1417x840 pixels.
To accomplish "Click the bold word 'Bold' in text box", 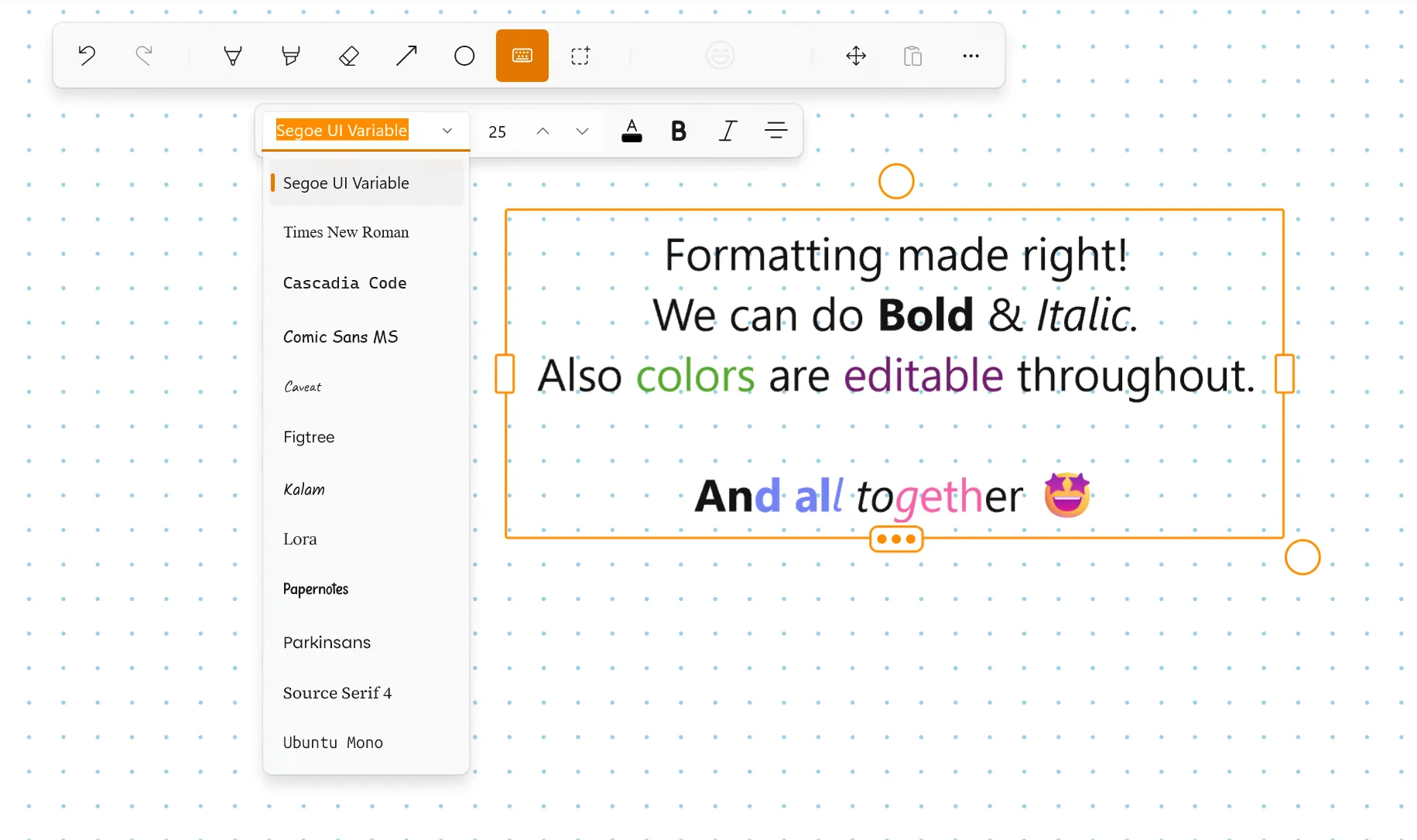I will click(x=926, y=315).
